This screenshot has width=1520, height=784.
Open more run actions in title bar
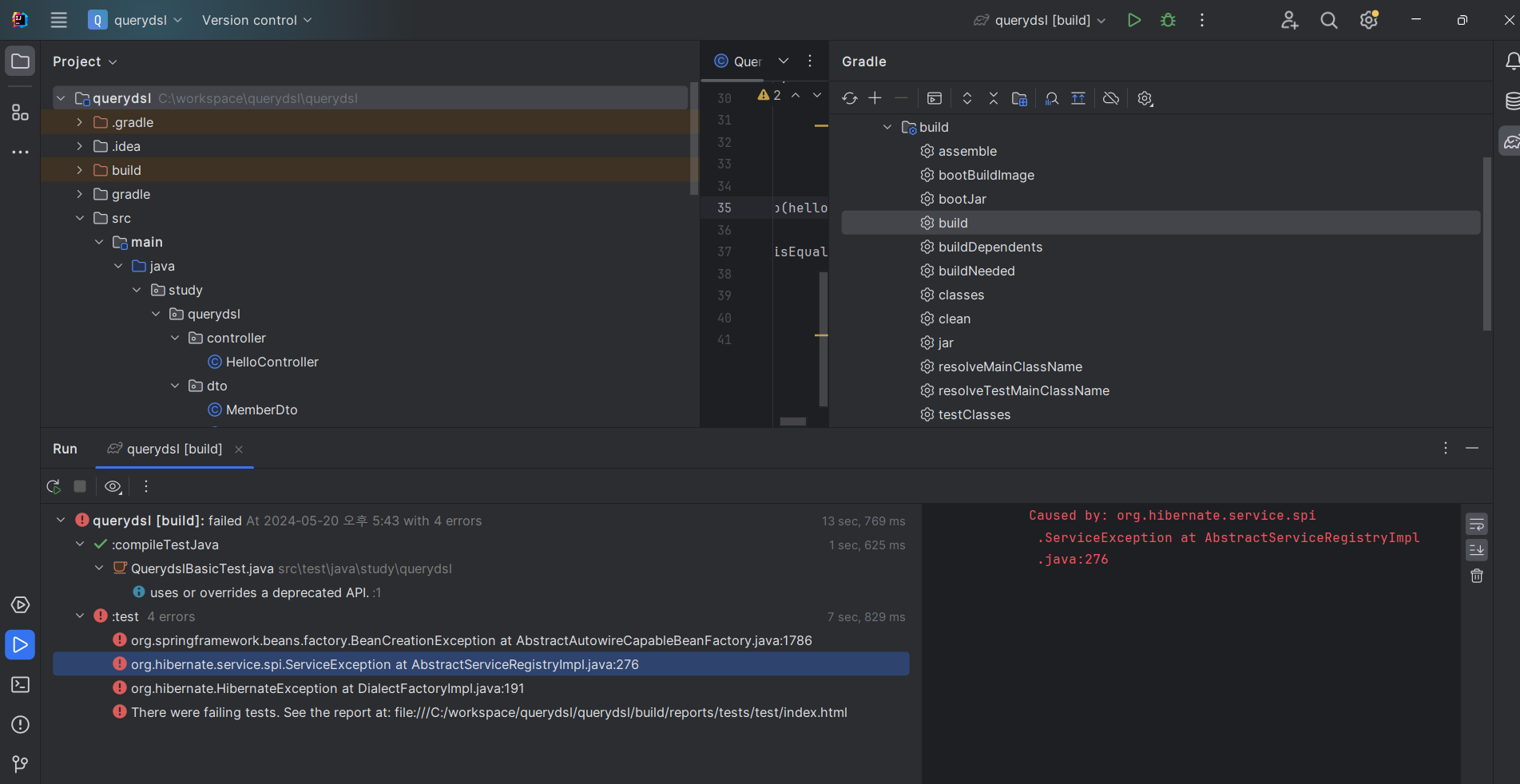pyautogui.click(x=1202, y=20)
